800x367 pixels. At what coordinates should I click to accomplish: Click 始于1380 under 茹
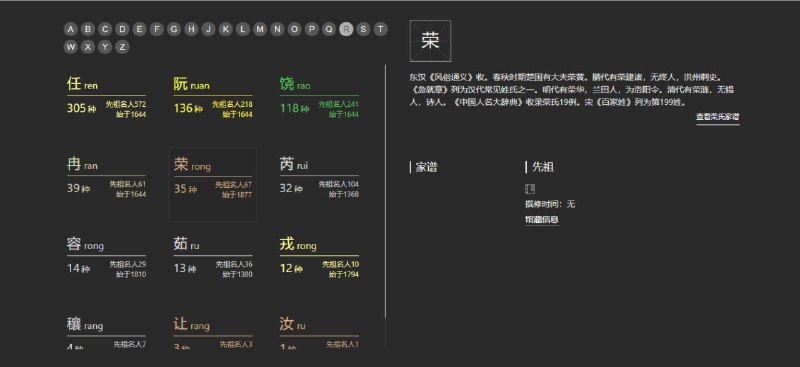(237, 275)
